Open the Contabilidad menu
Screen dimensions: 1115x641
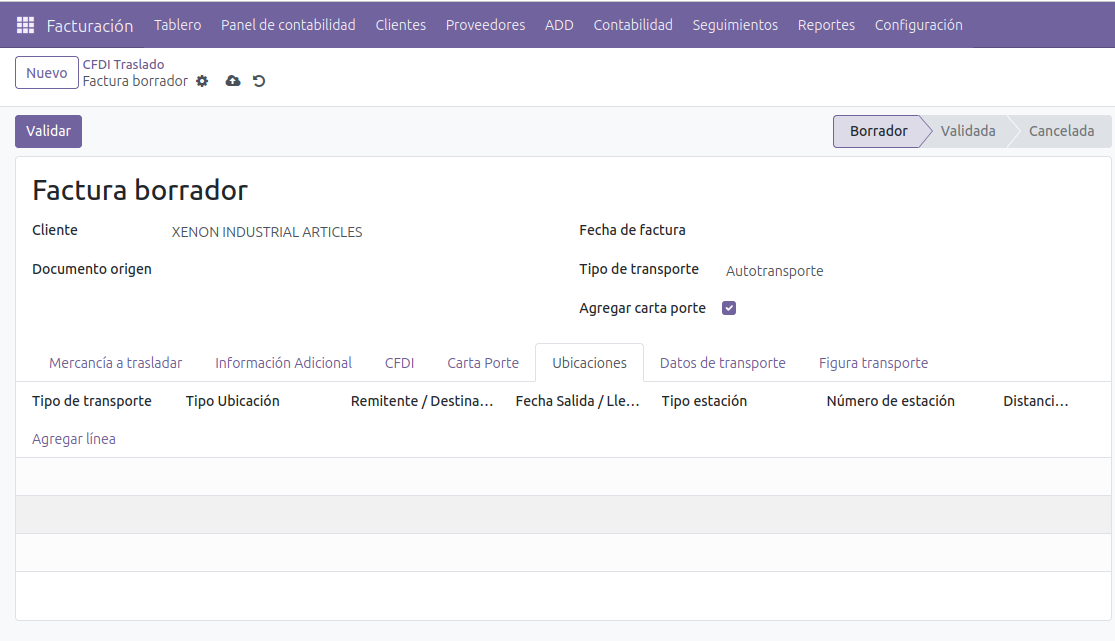pos(632,25)
